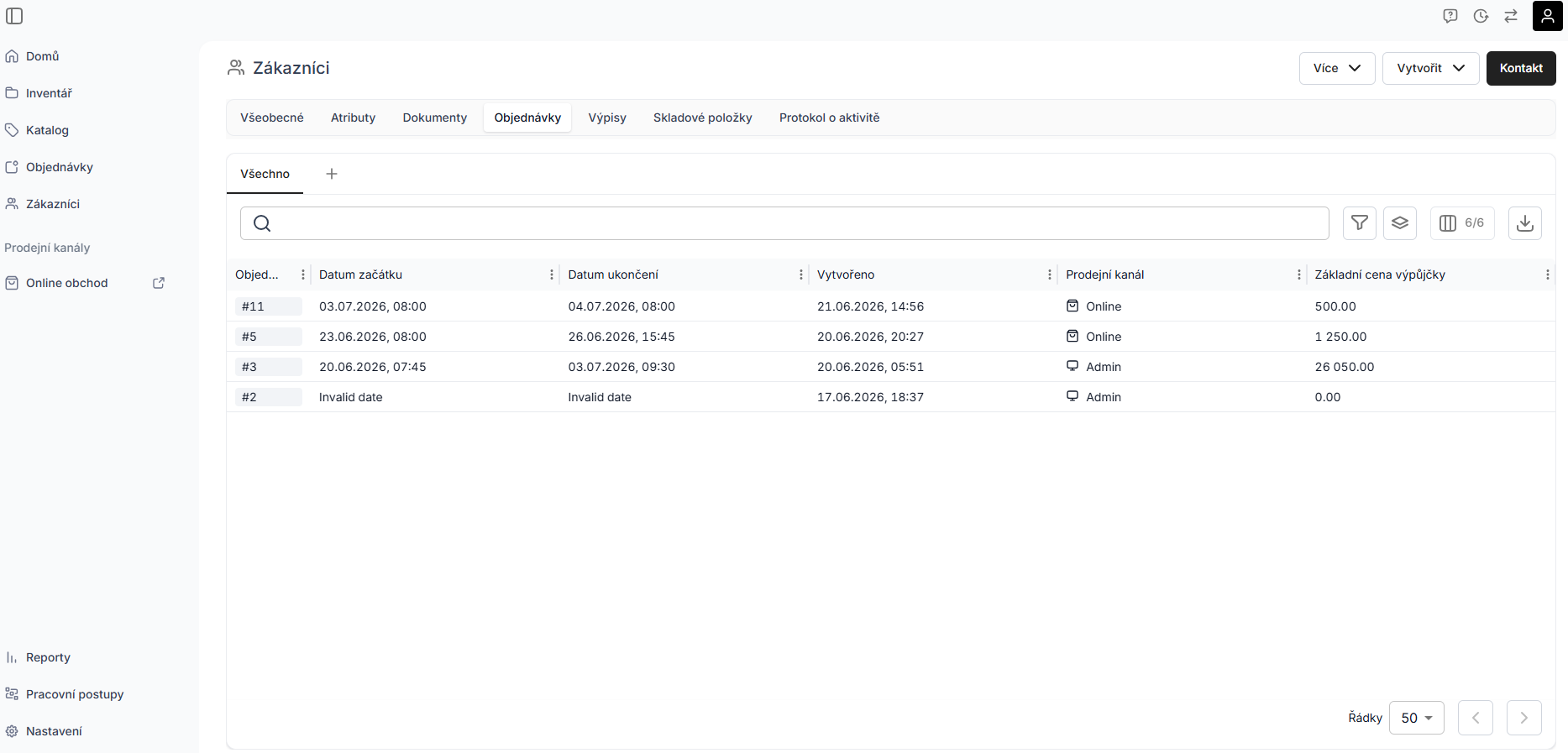Click created date 17.06.2026, 18:37
Screen dimensions: 1568x753
pyautogui.click(x=870, y=397)
